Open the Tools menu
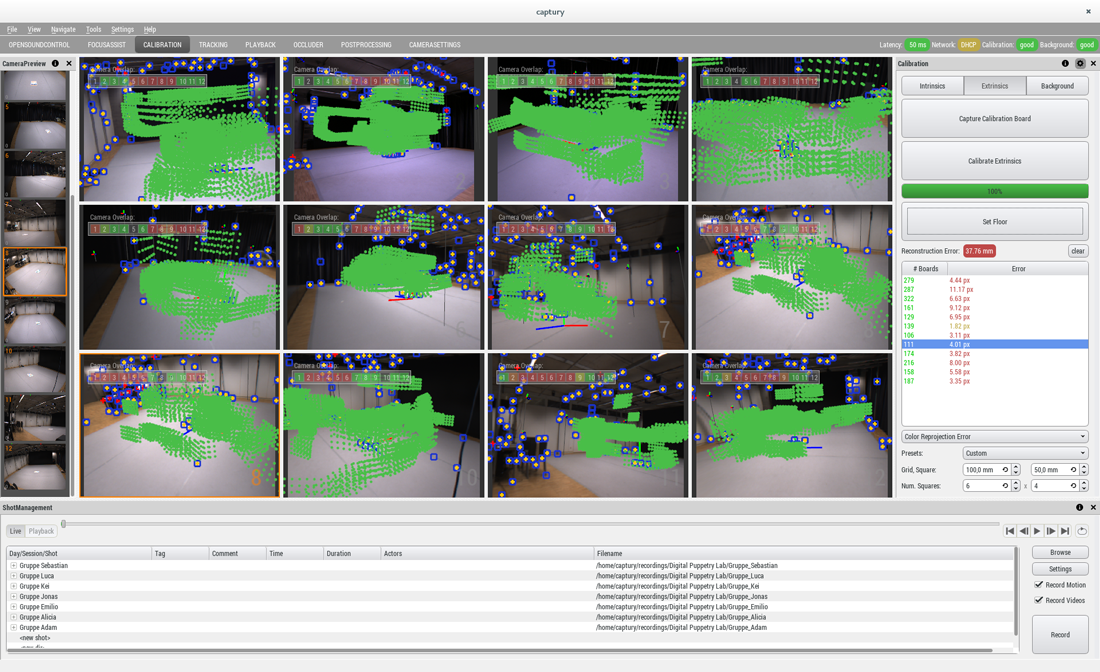The image size is (1100, 672). pos(93,29)
